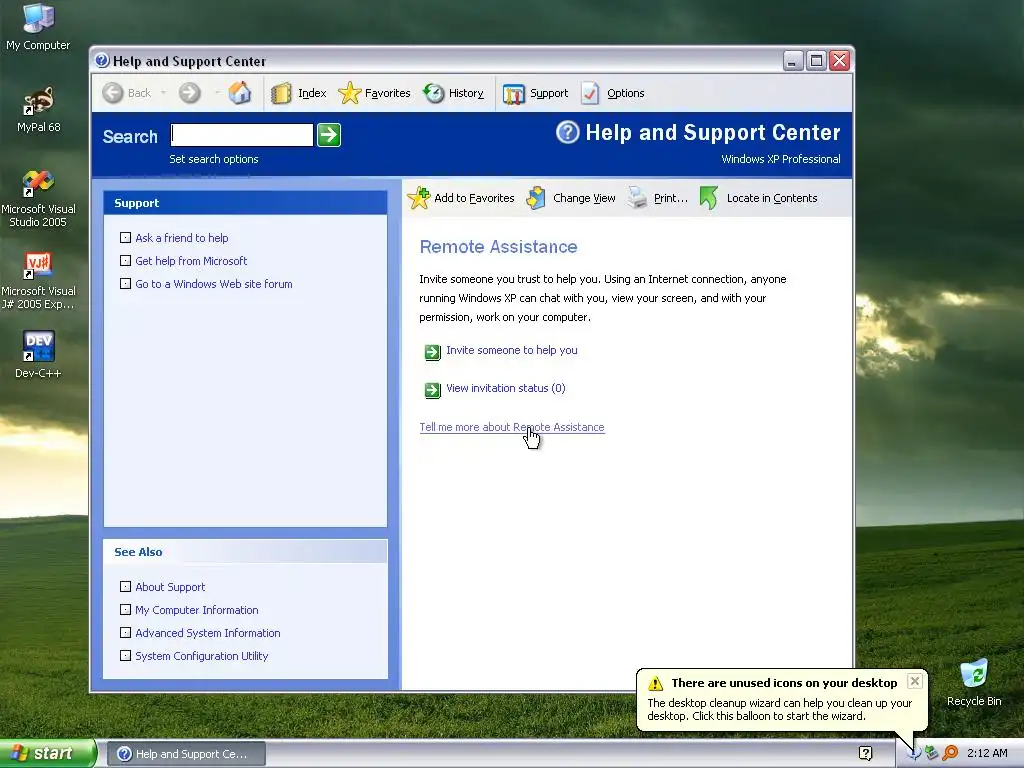
Task: Select My Computer desktop icon
Action: 38,27
